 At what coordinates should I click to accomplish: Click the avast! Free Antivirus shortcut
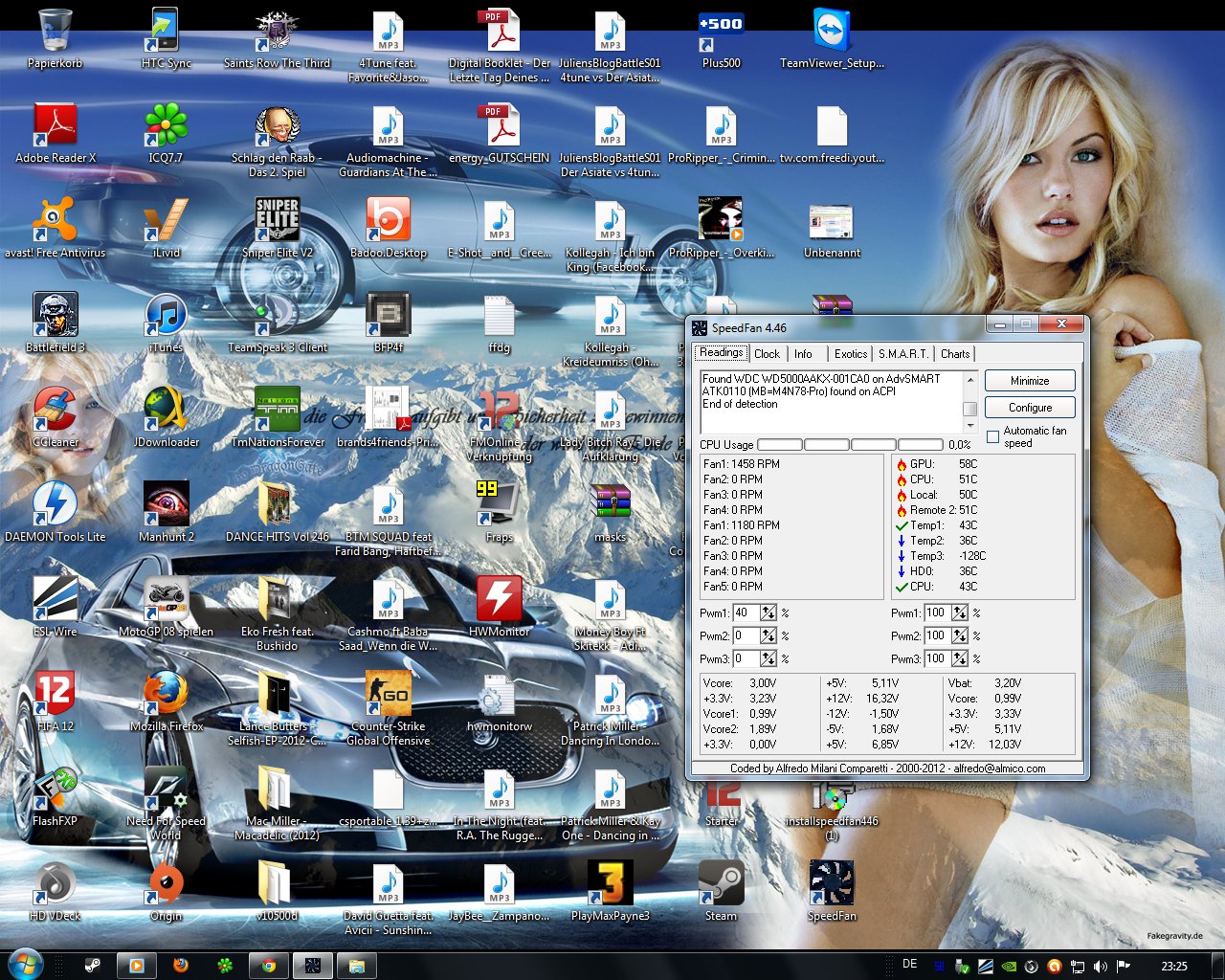[55, 229]
